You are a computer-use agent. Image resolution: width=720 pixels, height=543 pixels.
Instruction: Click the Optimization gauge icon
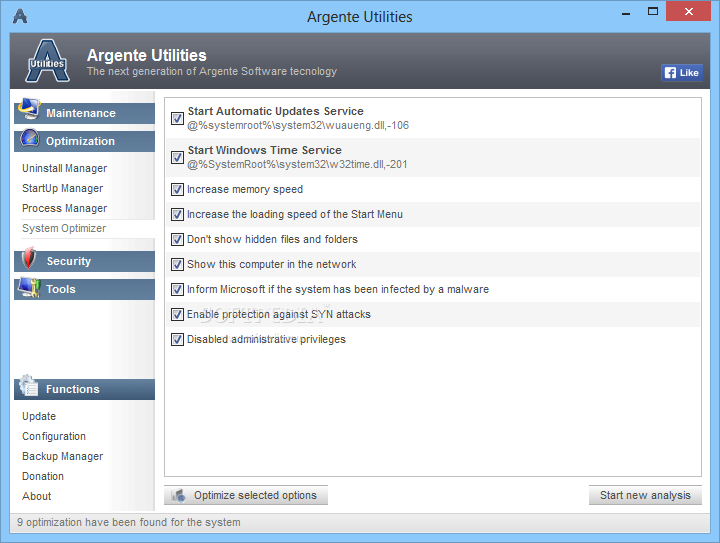(x=30, y=138)
